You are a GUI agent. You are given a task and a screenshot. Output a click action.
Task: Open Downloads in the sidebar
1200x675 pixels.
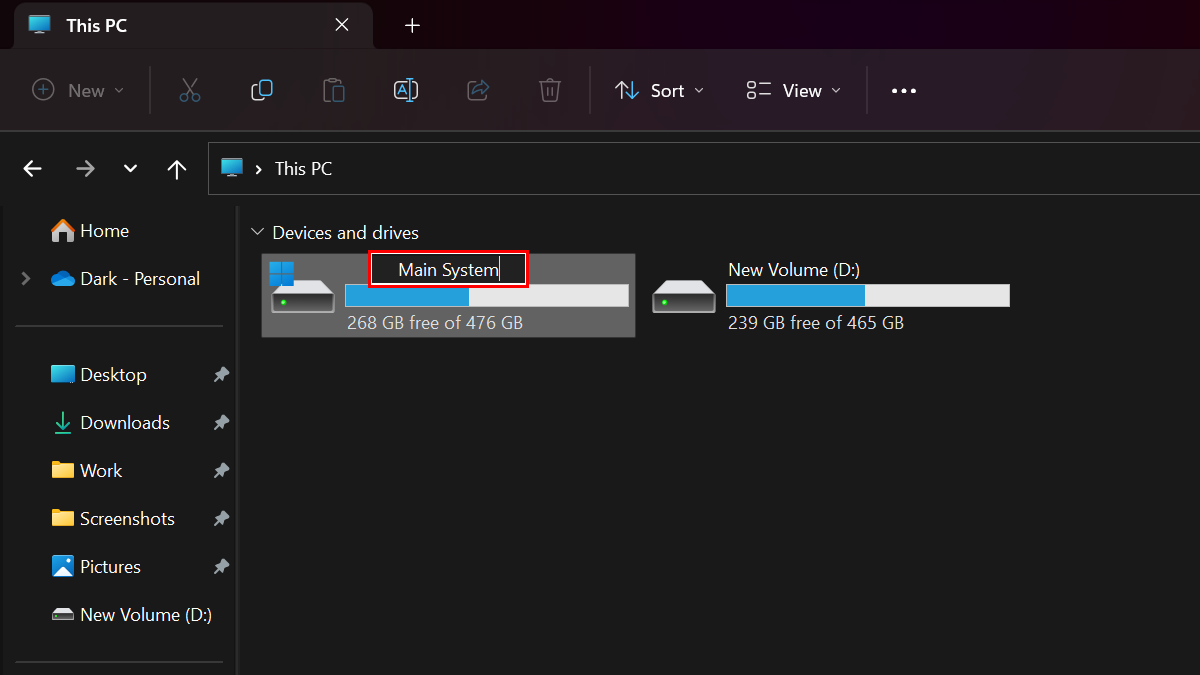coord(124,423)
